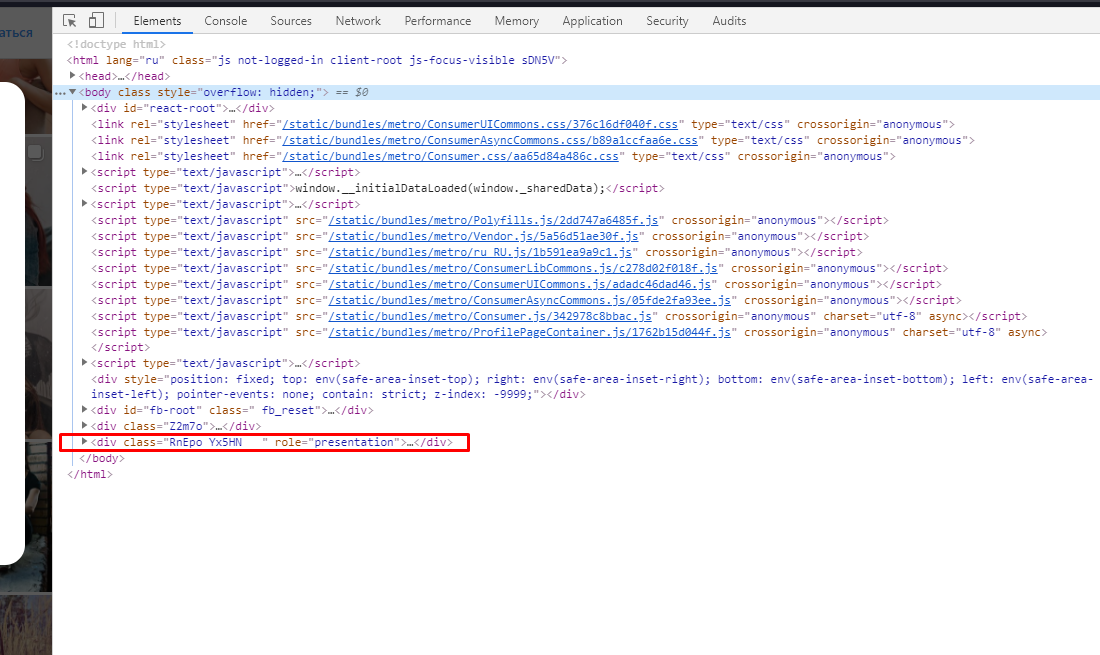Expand the script node below window.__initialDataLoaded

(84, 203)
